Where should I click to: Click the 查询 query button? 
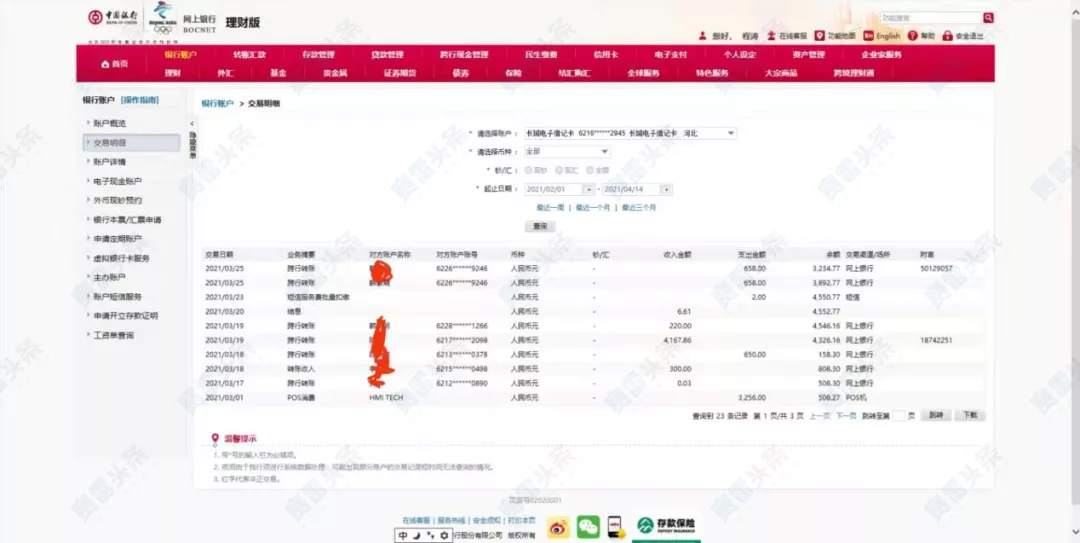tap(540, 226)
